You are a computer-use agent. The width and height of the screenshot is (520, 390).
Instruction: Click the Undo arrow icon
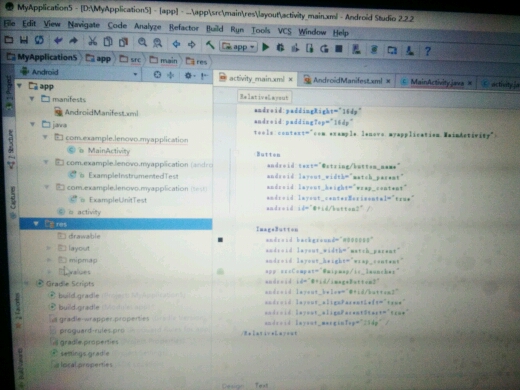(58, 41)
